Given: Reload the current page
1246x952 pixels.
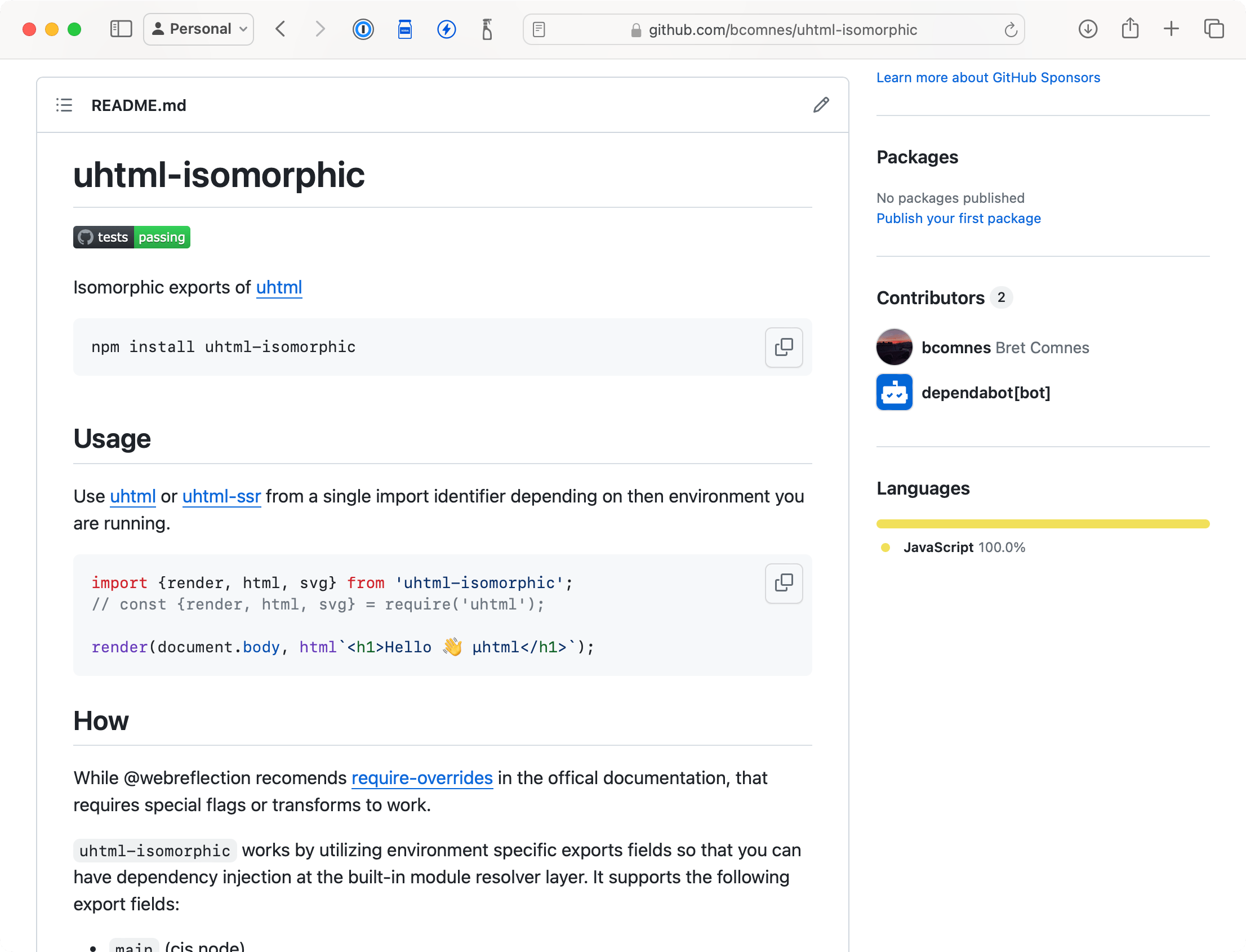Looking at the screenshot, I should pyautogui.click(x=1011, y=29).
